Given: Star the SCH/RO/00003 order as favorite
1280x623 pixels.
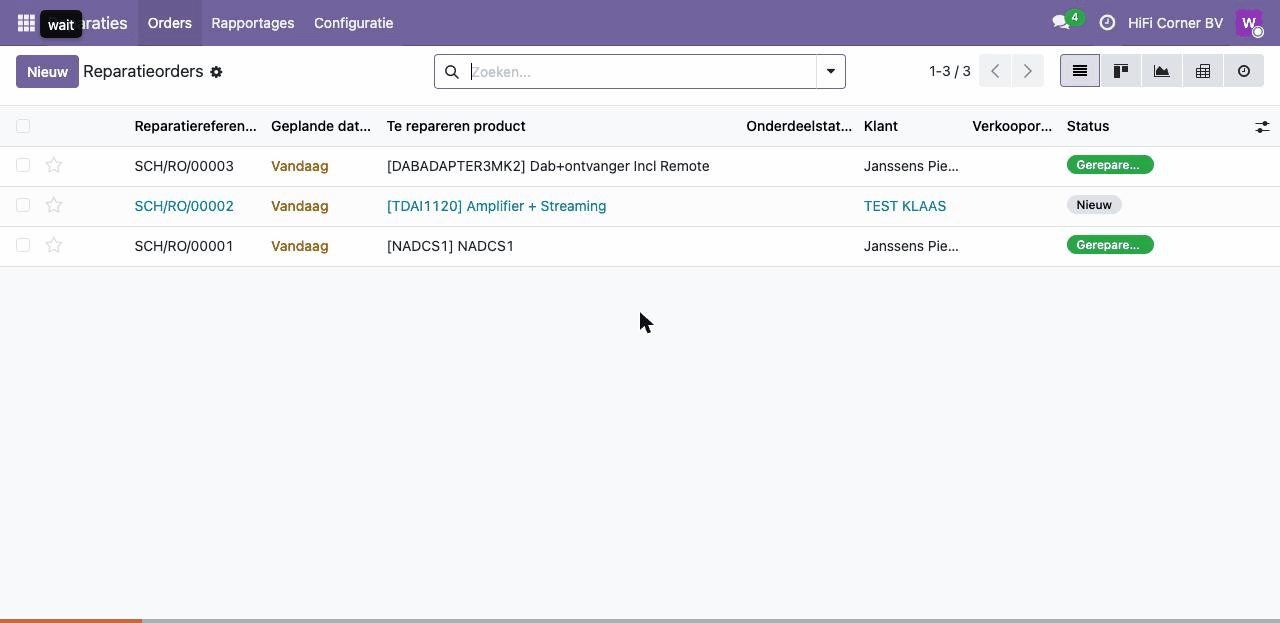Looking at the screenshot, I should click(54, 165).
